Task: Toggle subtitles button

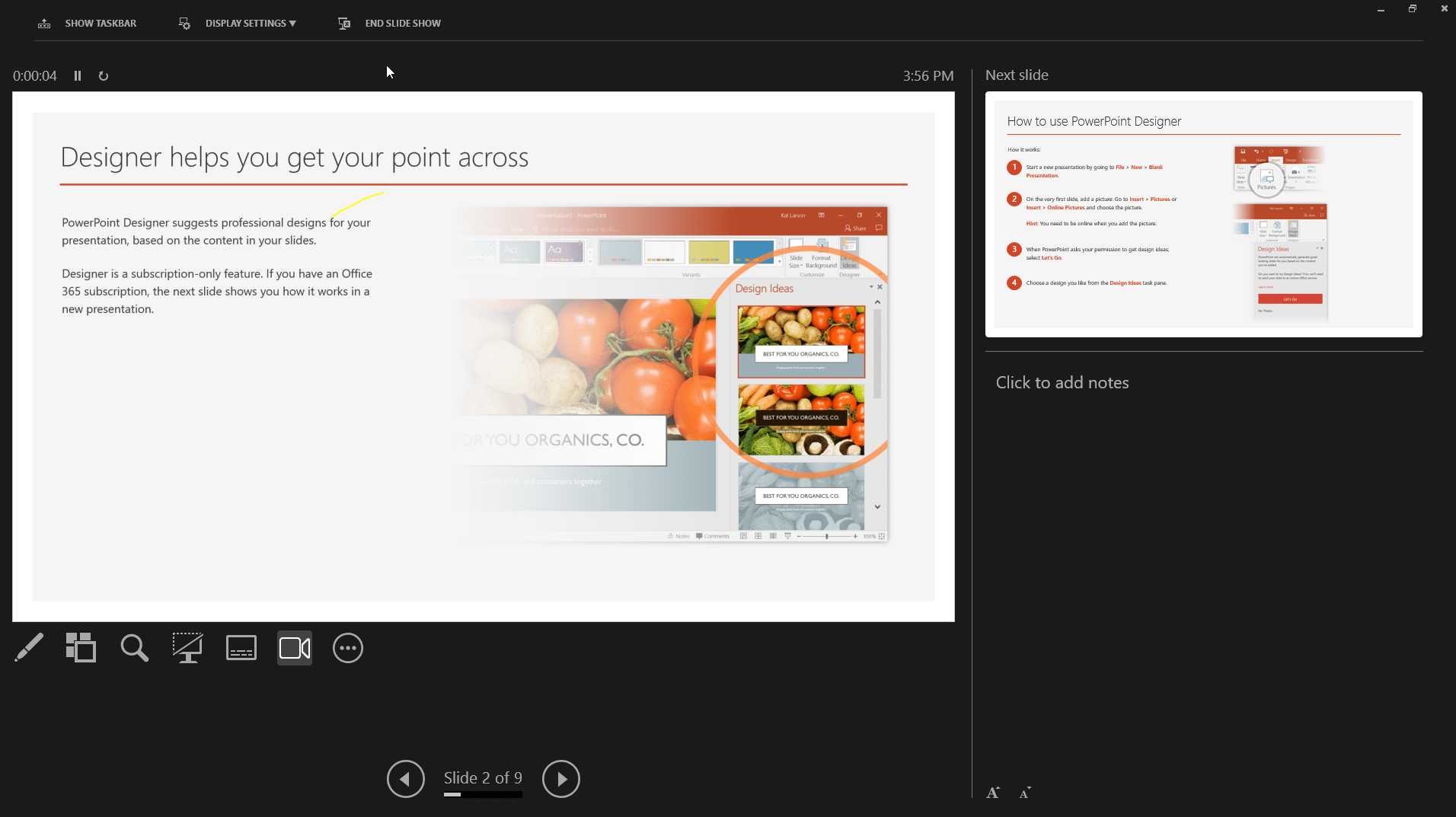Action: 241,648
